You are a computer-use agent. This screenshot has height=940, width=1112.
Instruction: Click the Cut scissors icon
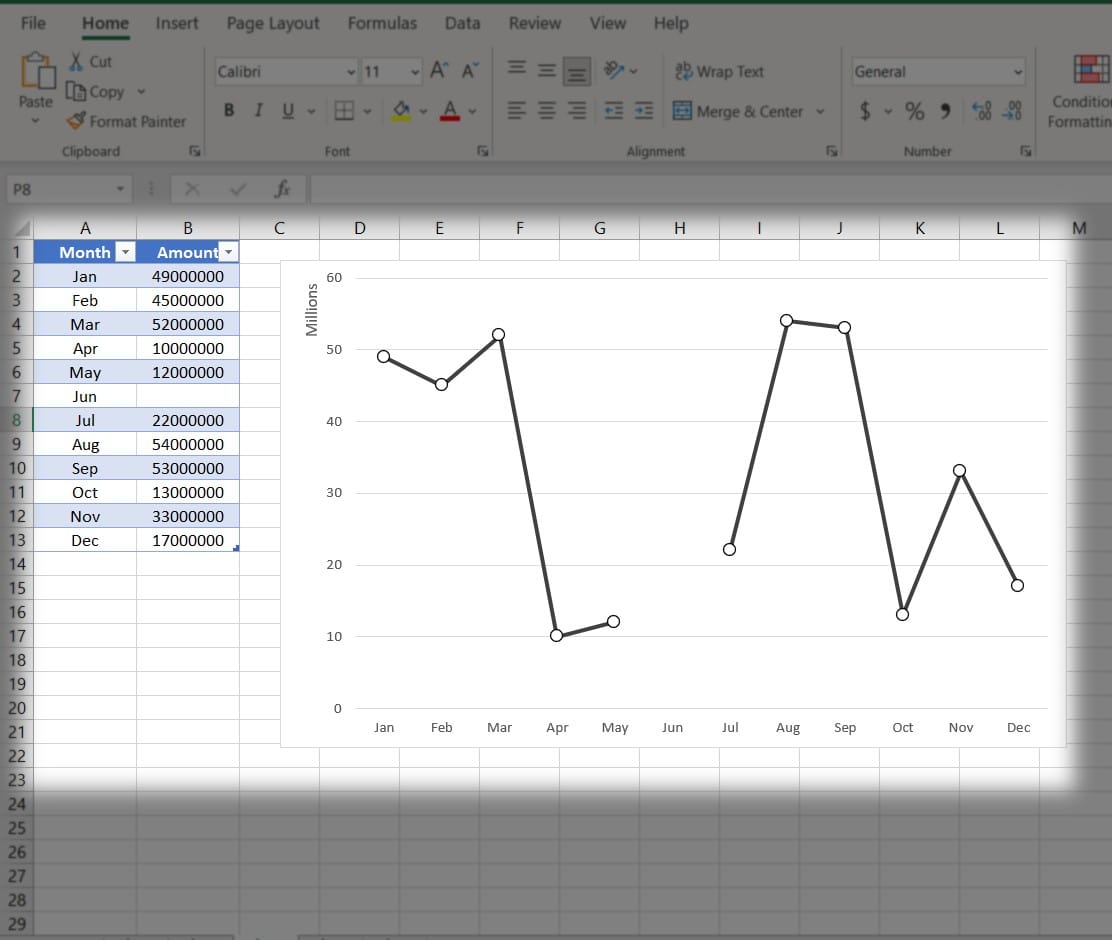click(76, 61)
